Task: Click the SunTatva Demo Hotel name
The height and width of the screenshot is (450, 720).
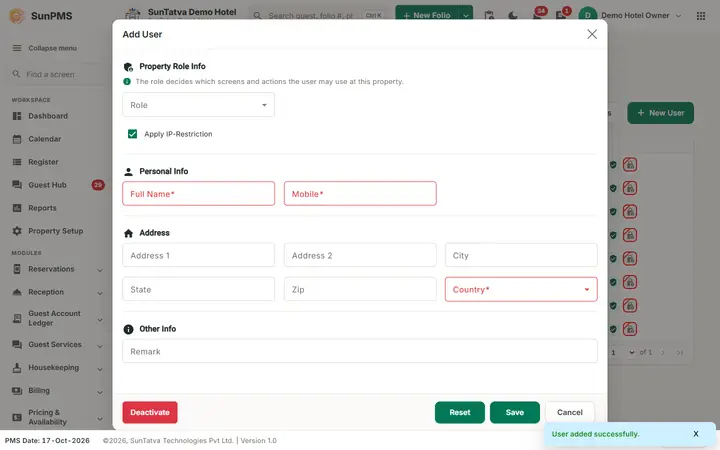Action: tap(192, 12)
